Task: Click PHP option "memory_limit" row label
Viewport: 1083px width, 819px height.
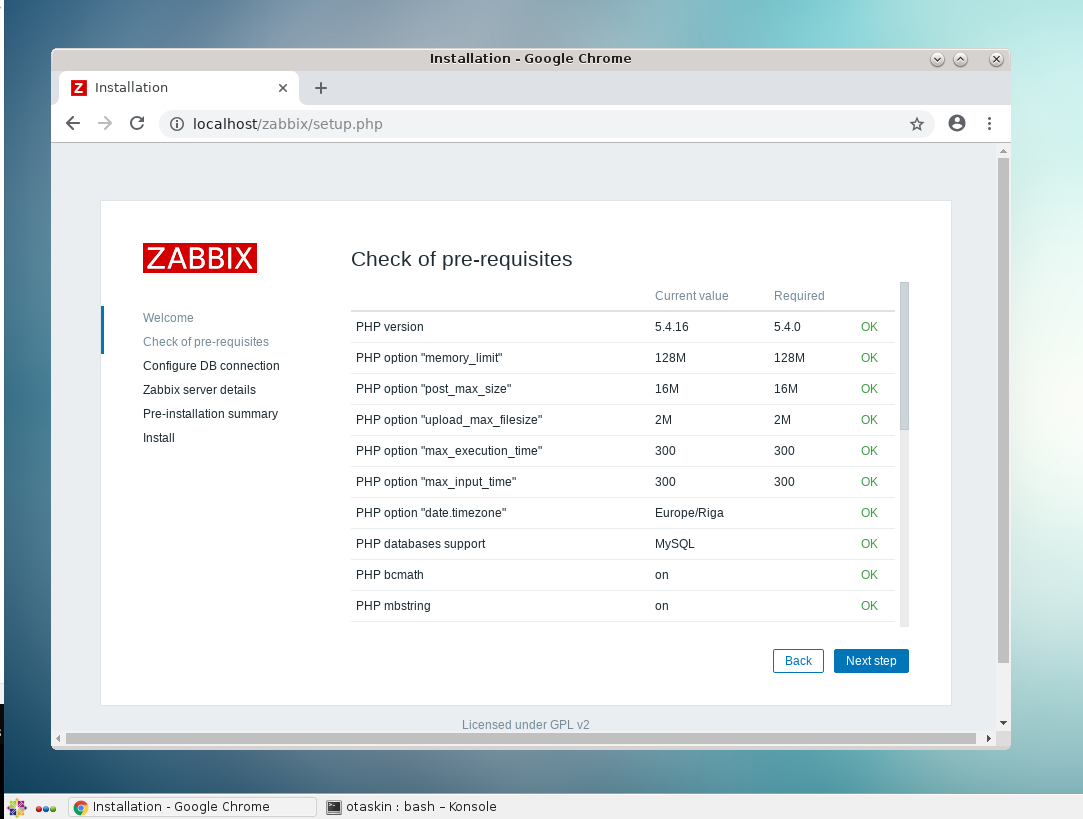Action: pos(429,358)
